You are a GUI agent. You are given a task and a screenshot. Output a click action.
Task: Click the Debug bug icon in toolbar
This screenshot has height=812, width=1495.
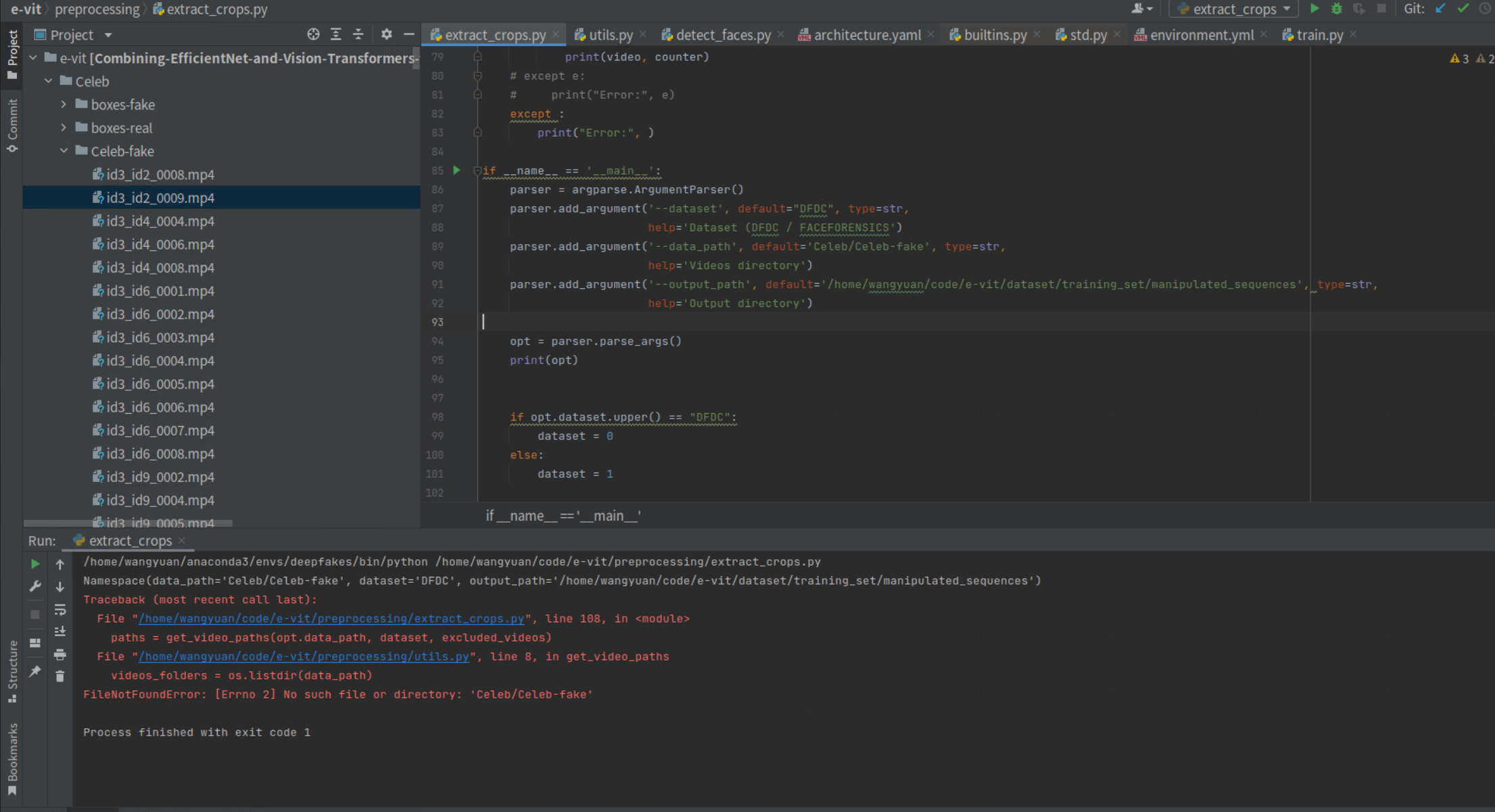1337,9
